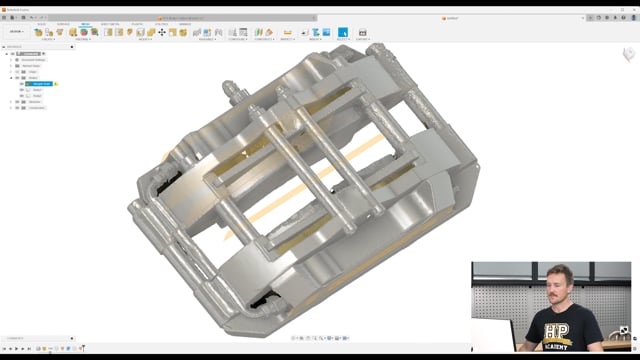Click the middle blue ASSEMBLE group icon
The height and width of the screenshot is (360, 640).
(x=207, y=32)
